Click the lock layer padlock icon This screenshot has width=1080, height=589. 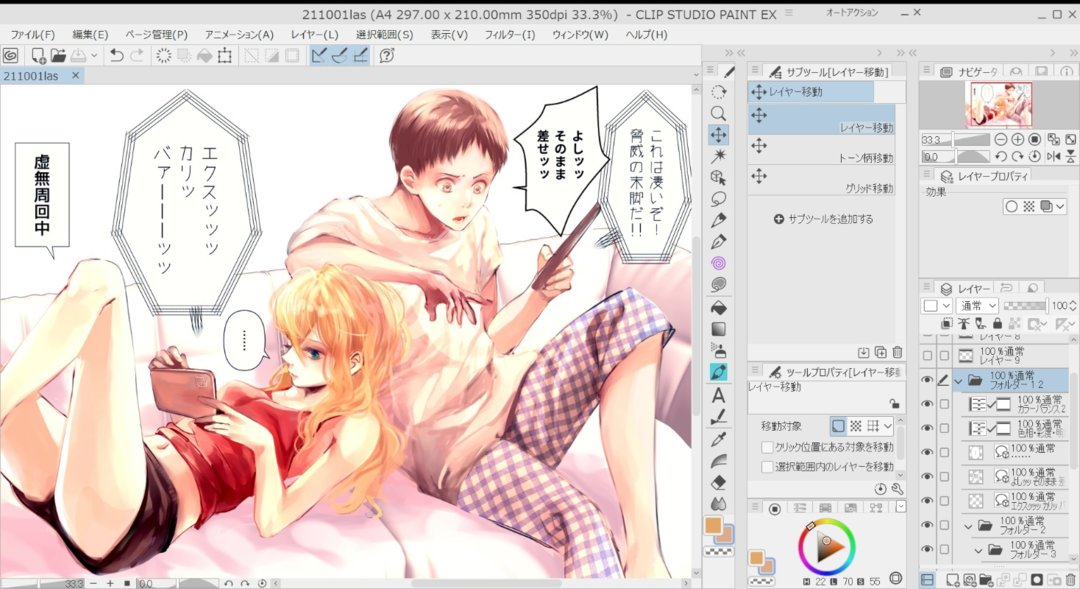[x=997, y=323]
